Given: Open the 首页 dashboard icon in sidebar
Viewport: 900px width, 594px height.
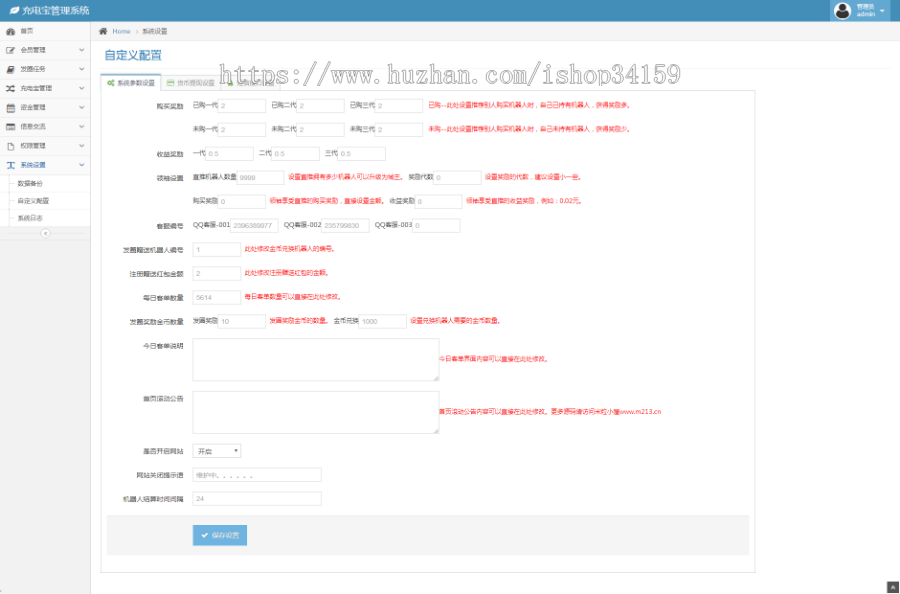Looking at the screenshot, I should point(10,31).
